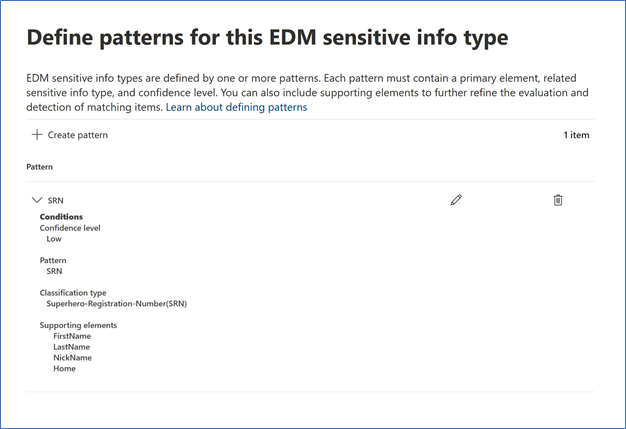The height and width of the screenshot is (429, 626).
Task: Select the Low confidence value
Action: tap(54, 239)
